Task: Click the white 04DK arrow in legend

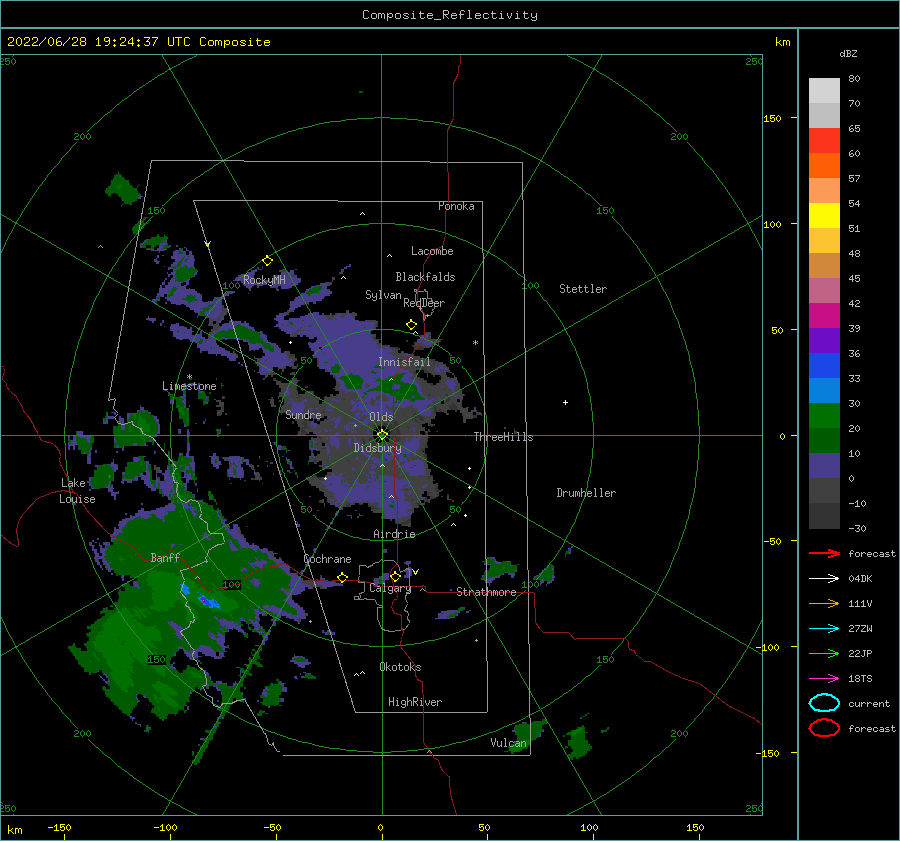Action: pos(824,579)
